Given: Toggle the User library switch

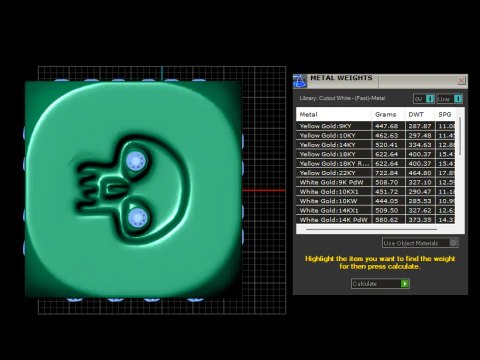Looking at the screenshot, I should coord(449,99).
